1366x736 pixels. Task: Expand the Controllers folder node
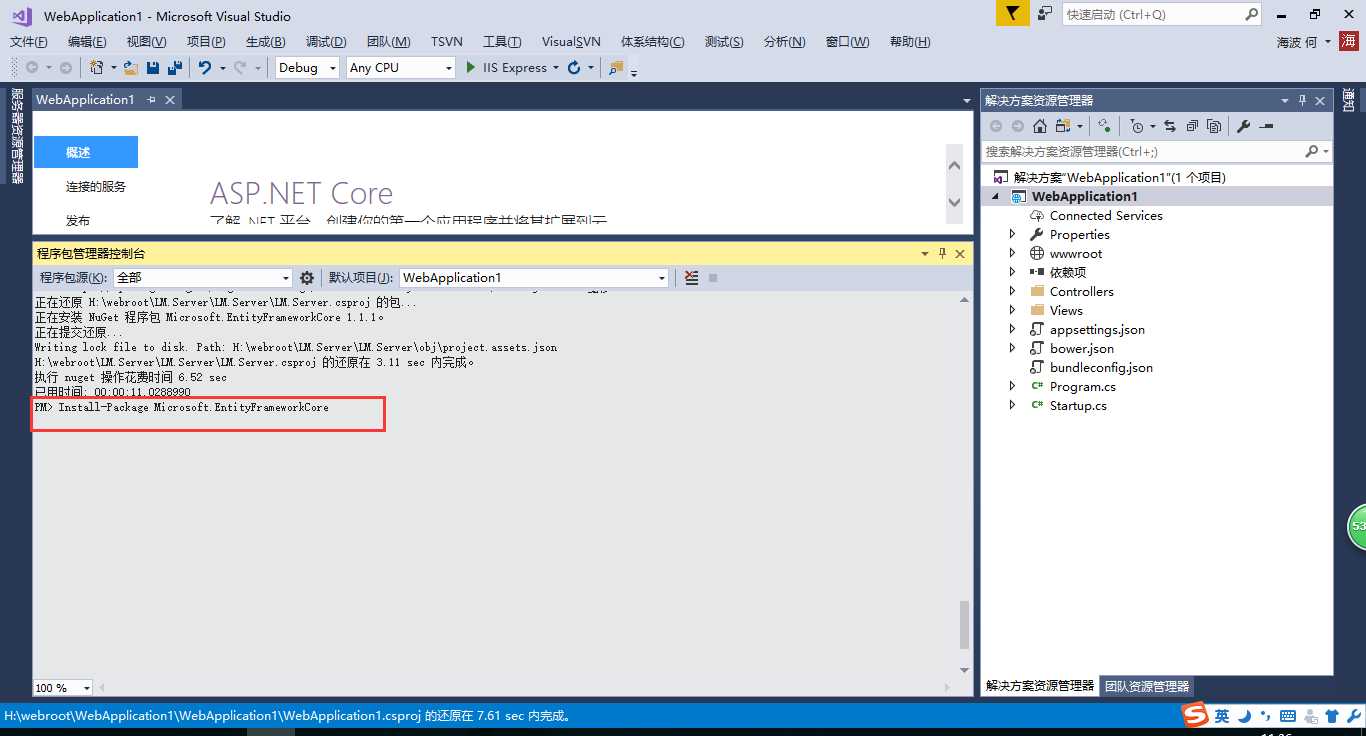pos(1012,292)
